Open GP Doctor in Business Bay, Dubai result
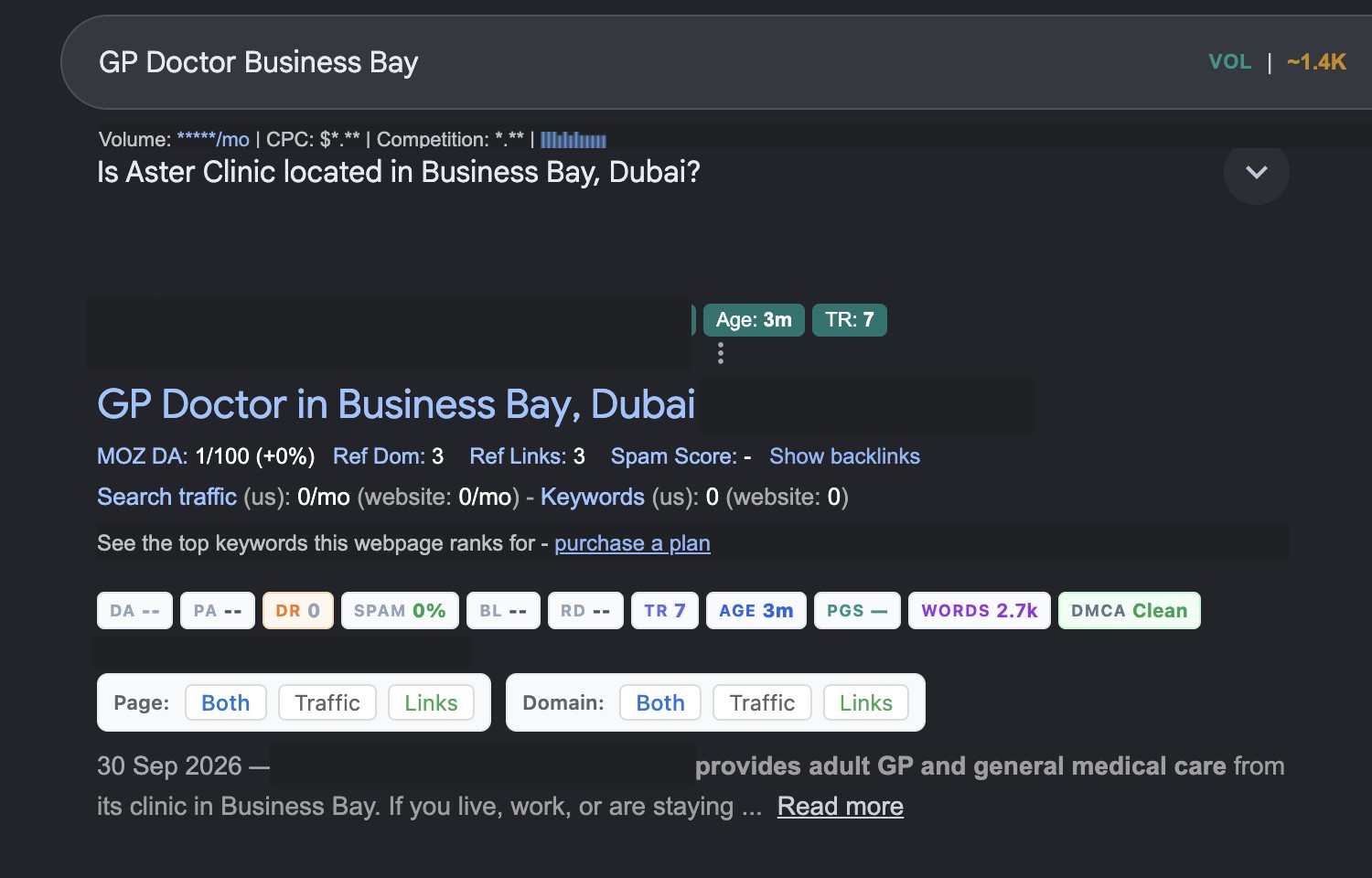 396,404
